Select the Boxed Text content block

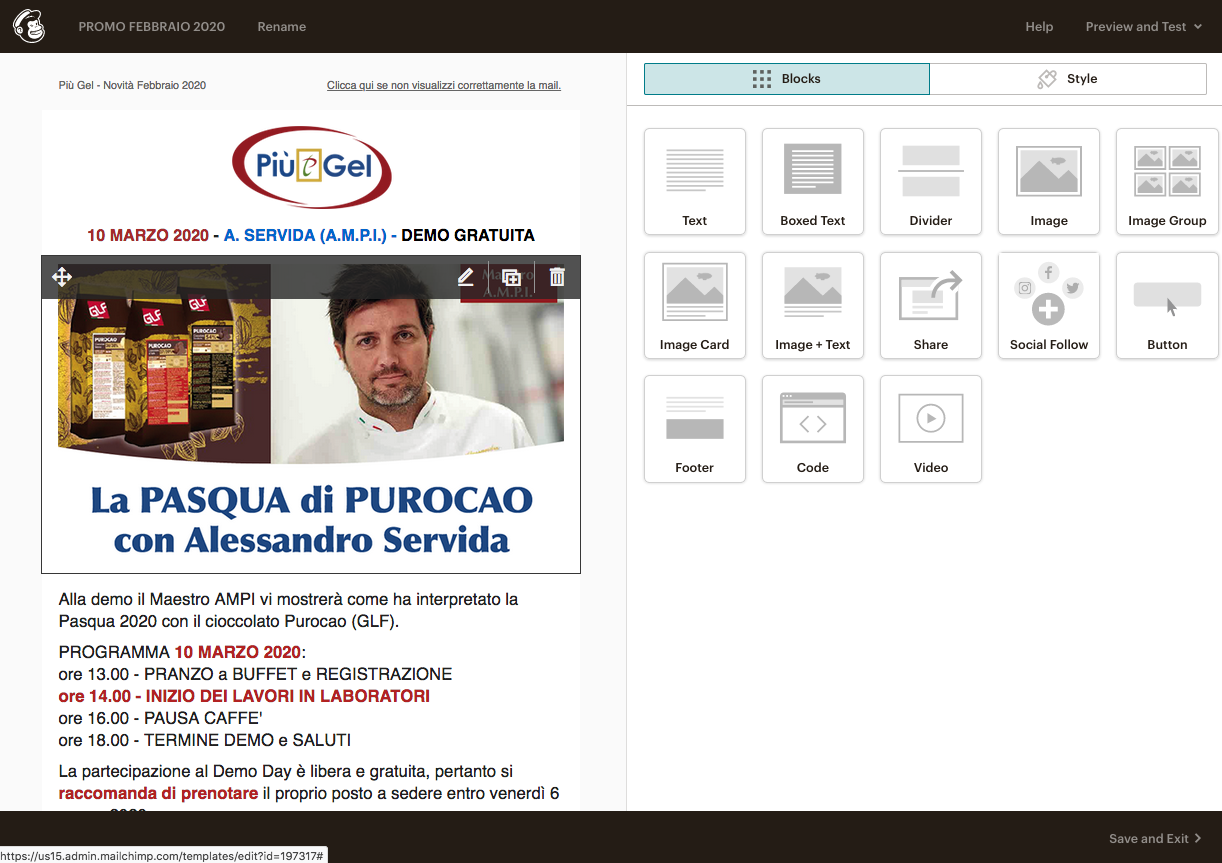[813, 182]
